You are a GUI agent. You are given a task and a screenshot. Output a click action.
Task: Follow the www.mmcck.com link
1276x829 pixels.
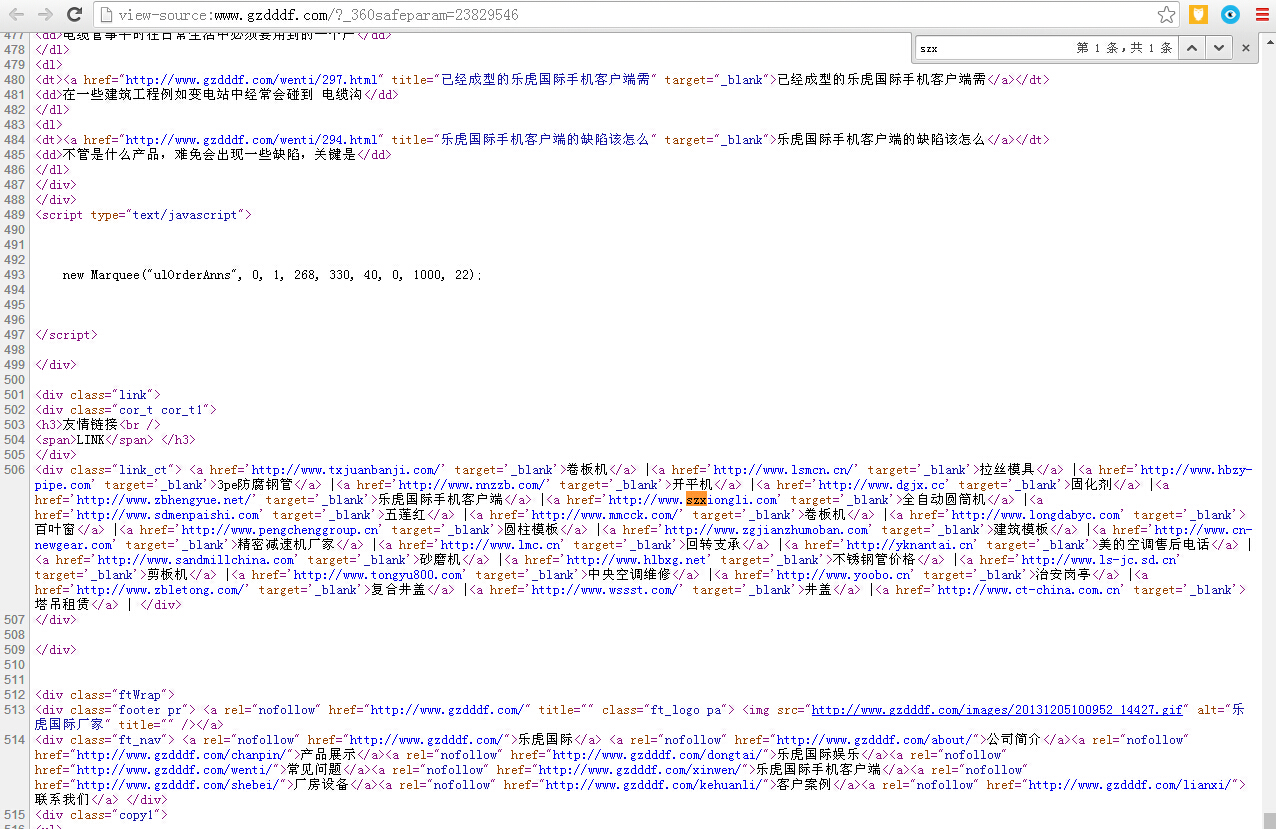[x=608, y=515]
